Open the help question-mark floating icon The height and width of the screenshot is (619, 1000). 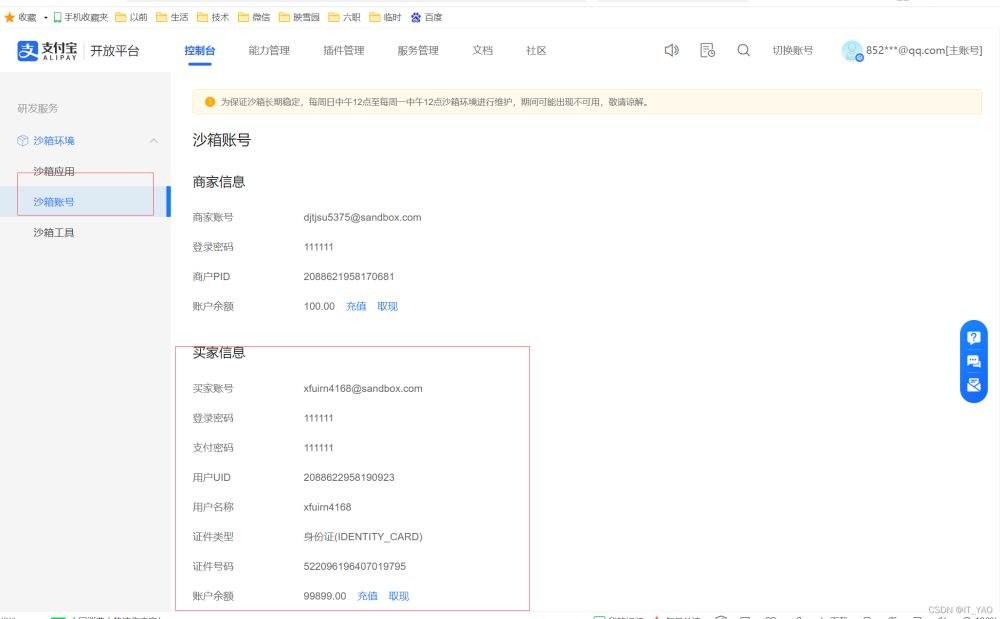(x=974, y=337)
